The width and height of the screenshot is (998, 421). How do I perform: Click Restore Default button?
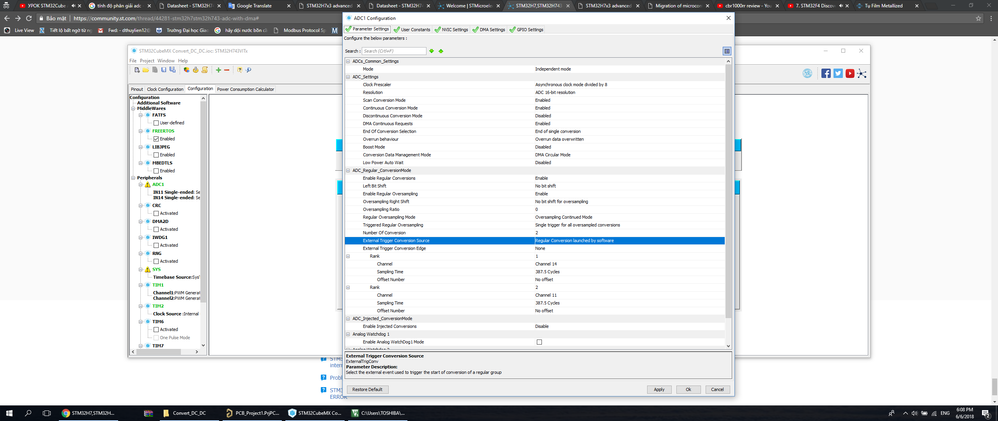368,389
